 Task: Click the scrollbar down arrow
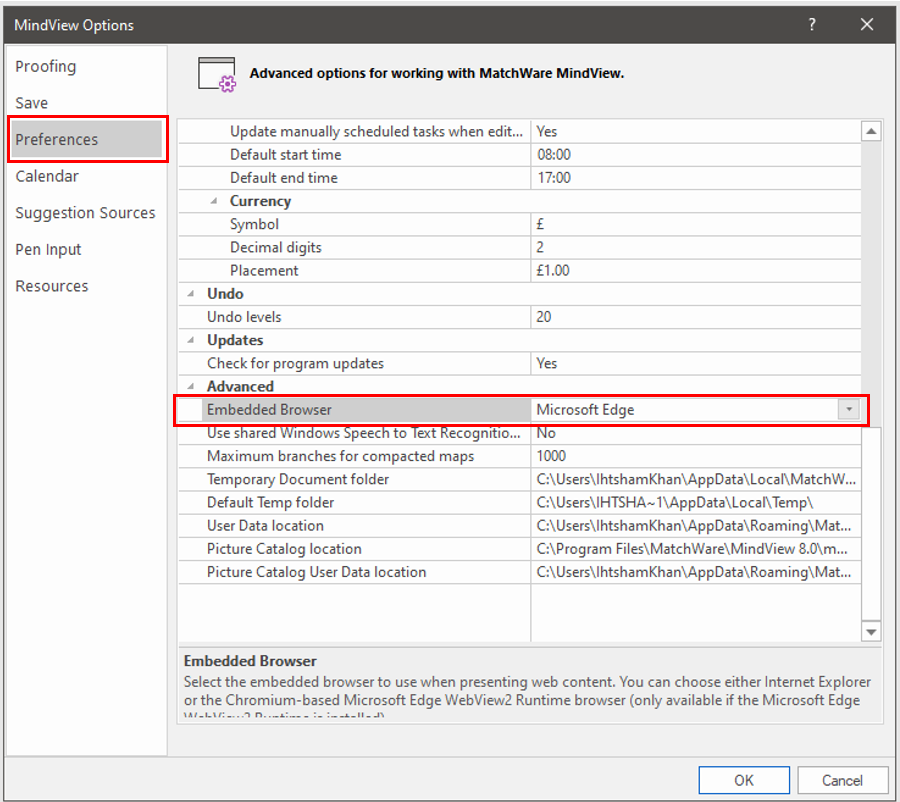[x=871, y=631]
